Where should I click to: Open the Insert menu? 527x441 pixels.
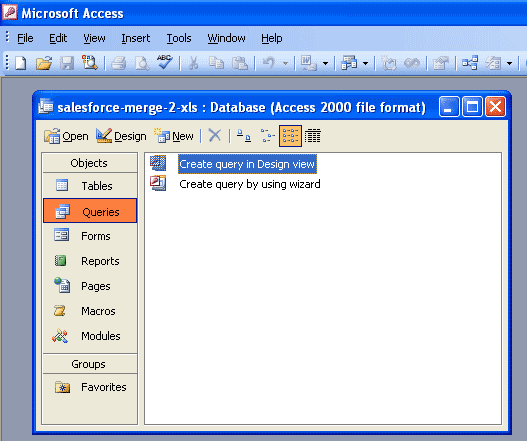click(x=135, y=38)
